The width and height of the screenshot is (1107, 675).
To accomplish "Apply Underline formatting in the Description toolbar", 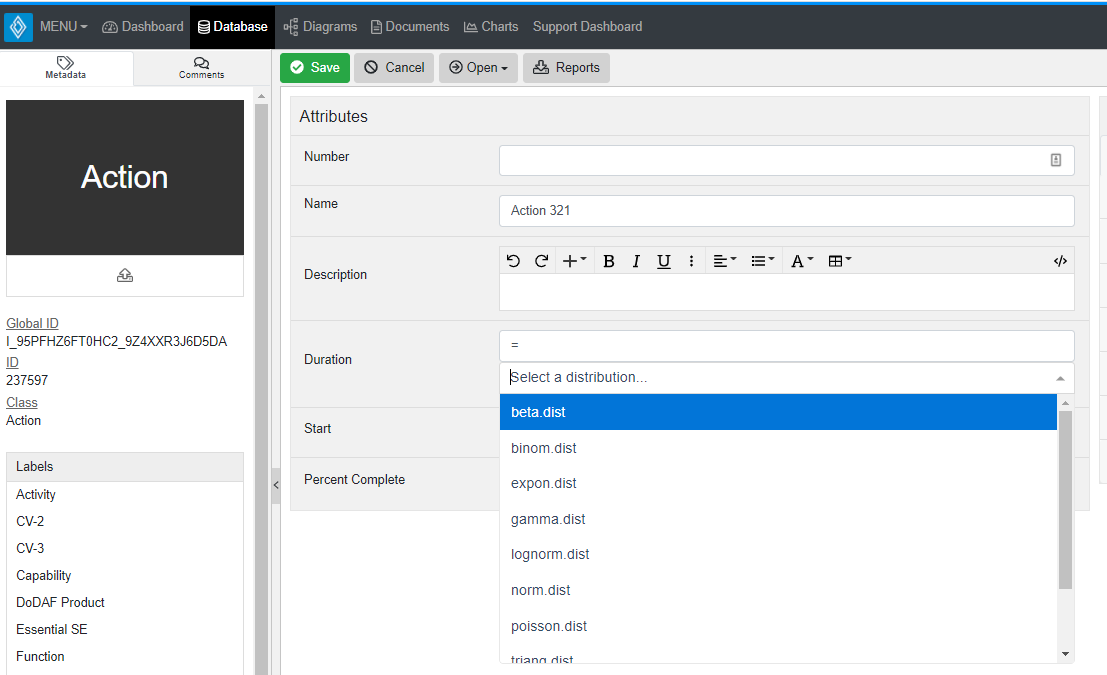I will [663, 261].
